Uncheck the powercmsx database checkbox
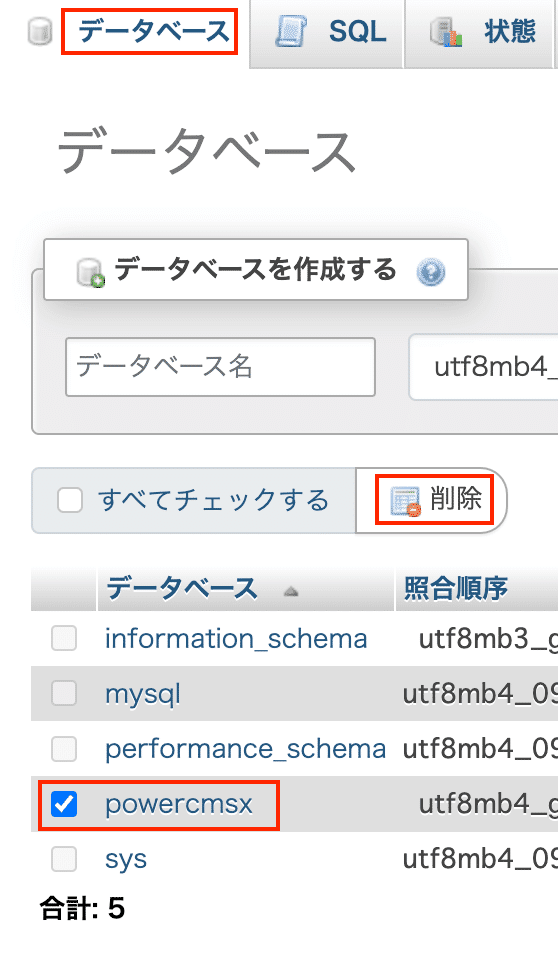Image resolution: width=558 pixels, height=958 pixels. point(64,803)
